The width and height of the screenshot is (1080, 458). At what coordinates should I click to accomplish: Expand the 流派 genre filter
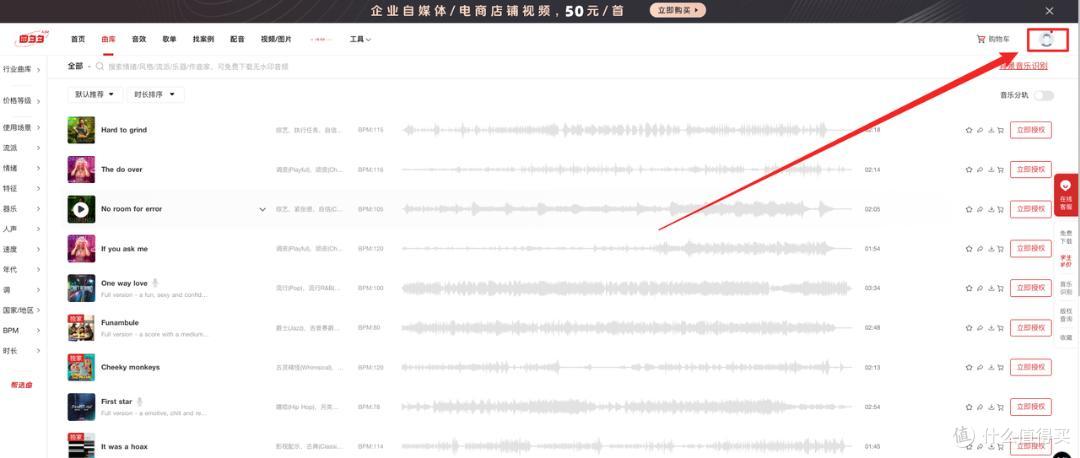[21, 148]
